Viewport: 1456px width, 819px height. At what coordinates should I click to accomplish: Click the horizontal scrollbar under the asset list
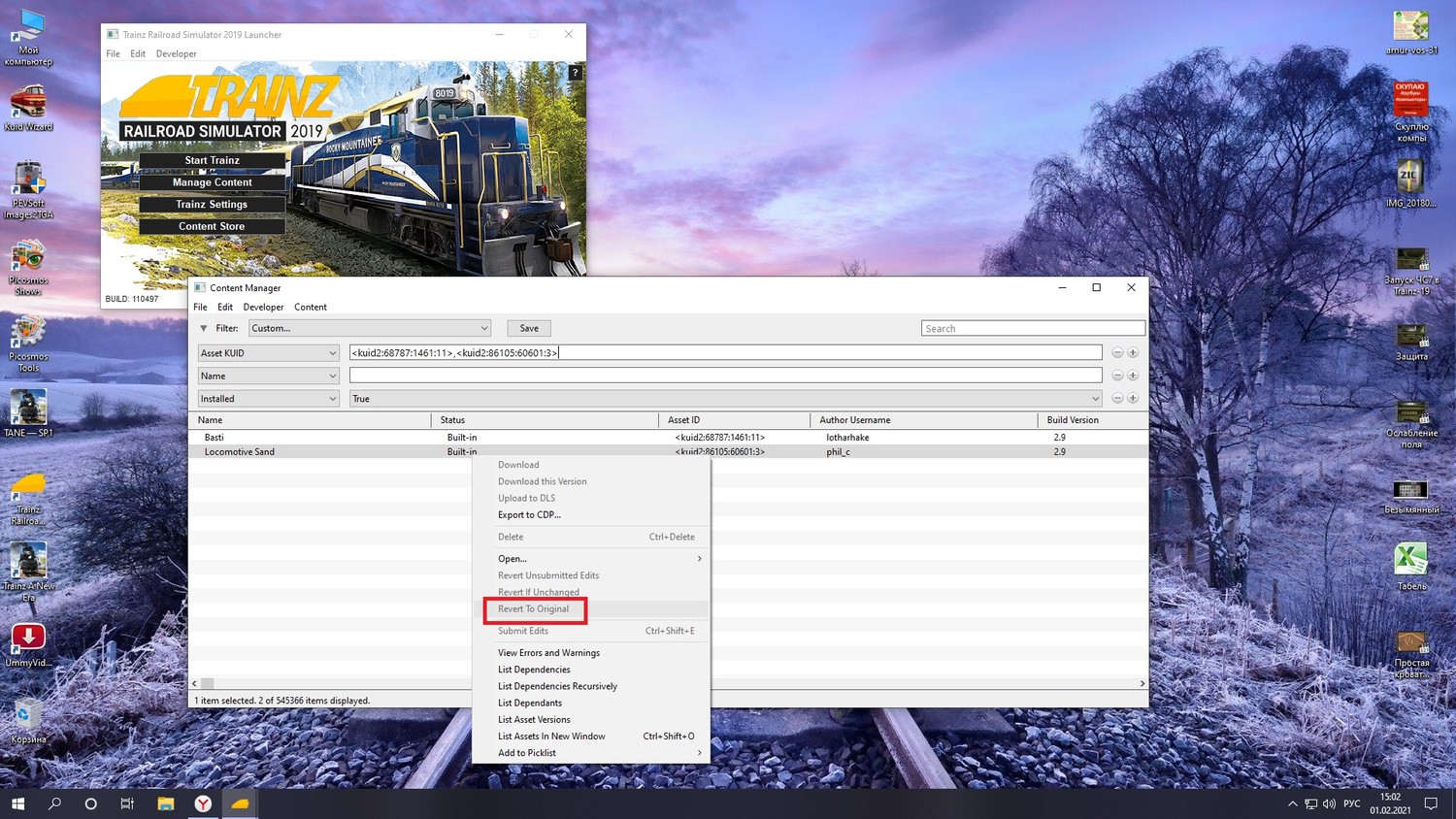coord(330,683)
